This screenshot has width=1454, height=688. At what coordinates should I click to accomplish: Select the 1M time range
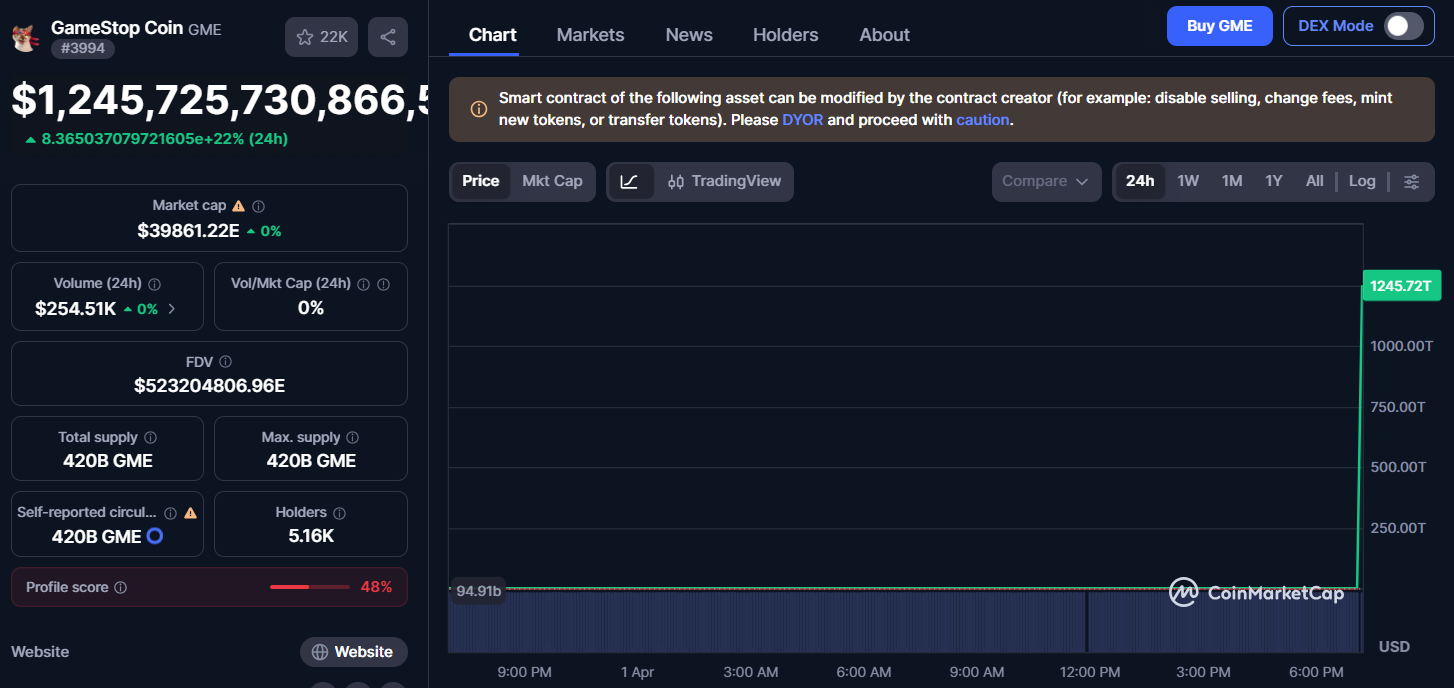(x=1232, y=181)
